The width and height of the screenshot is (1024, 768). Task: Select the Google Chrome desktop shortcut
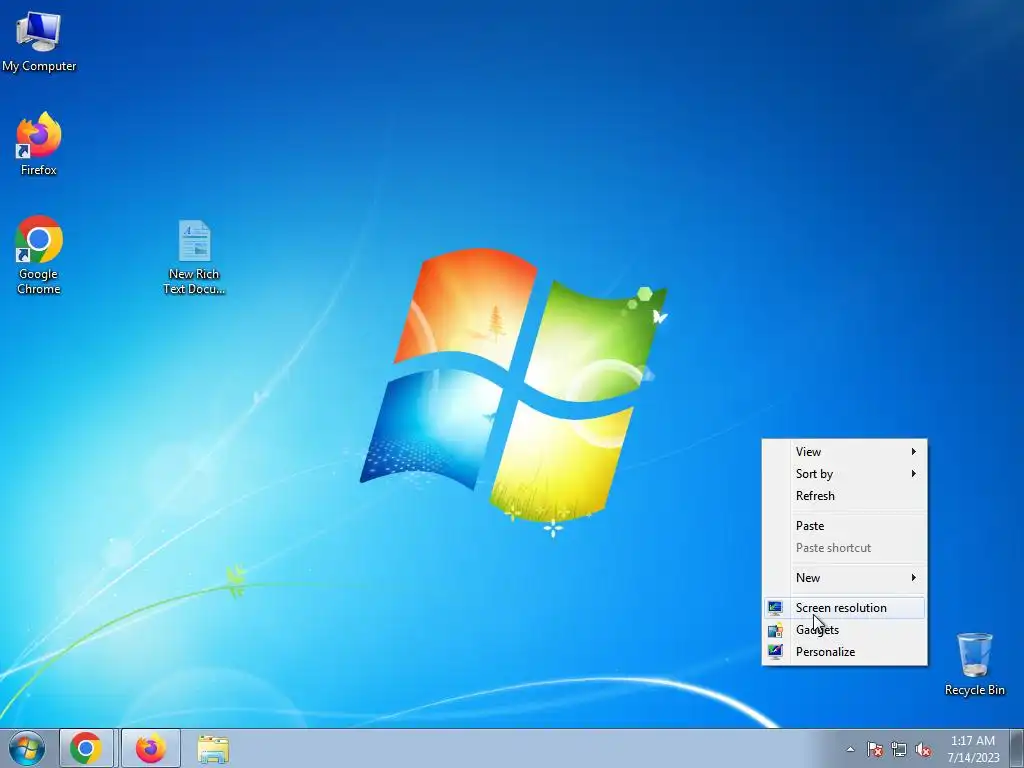point(39,255)
